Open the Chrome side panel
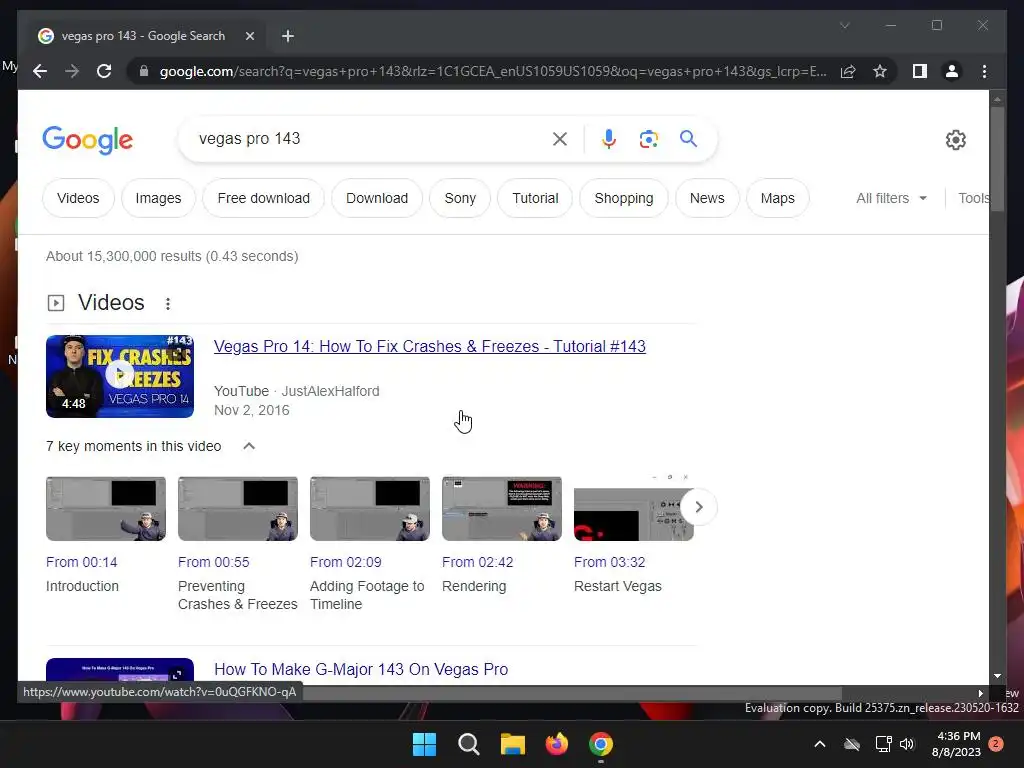 pyautogui.click(x=920, y=71)
